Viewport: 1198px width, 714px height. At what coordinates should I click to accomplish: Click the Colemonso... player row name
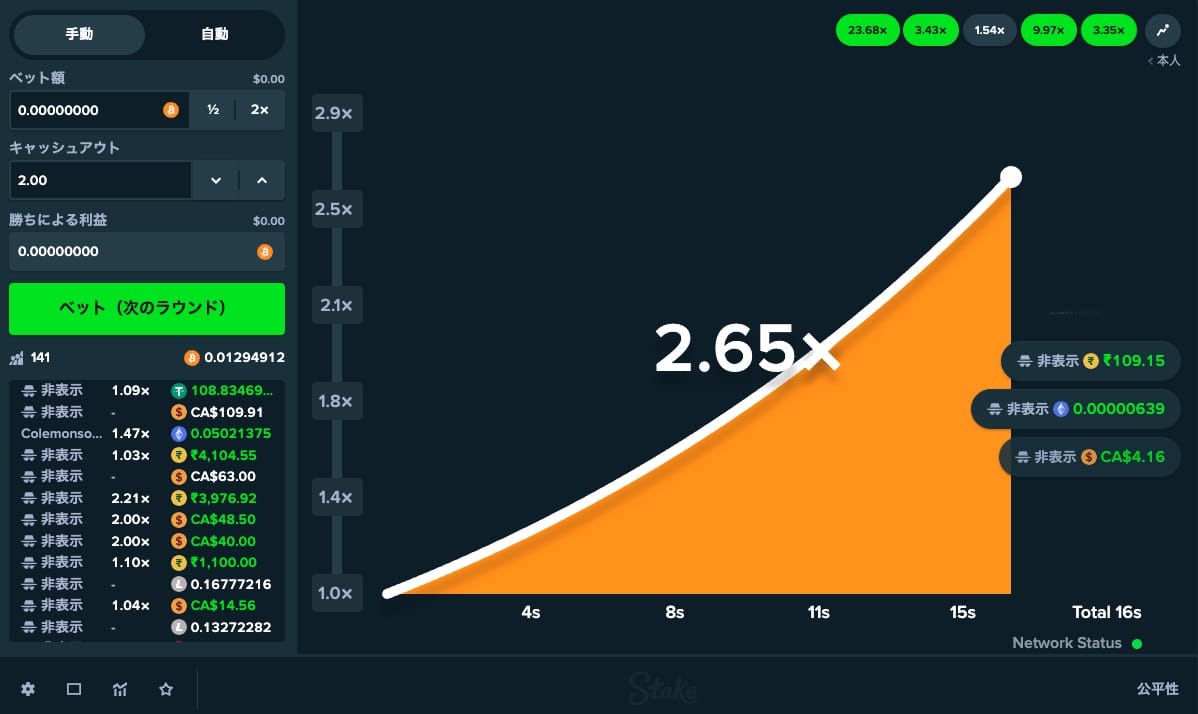tap(61, 434)
